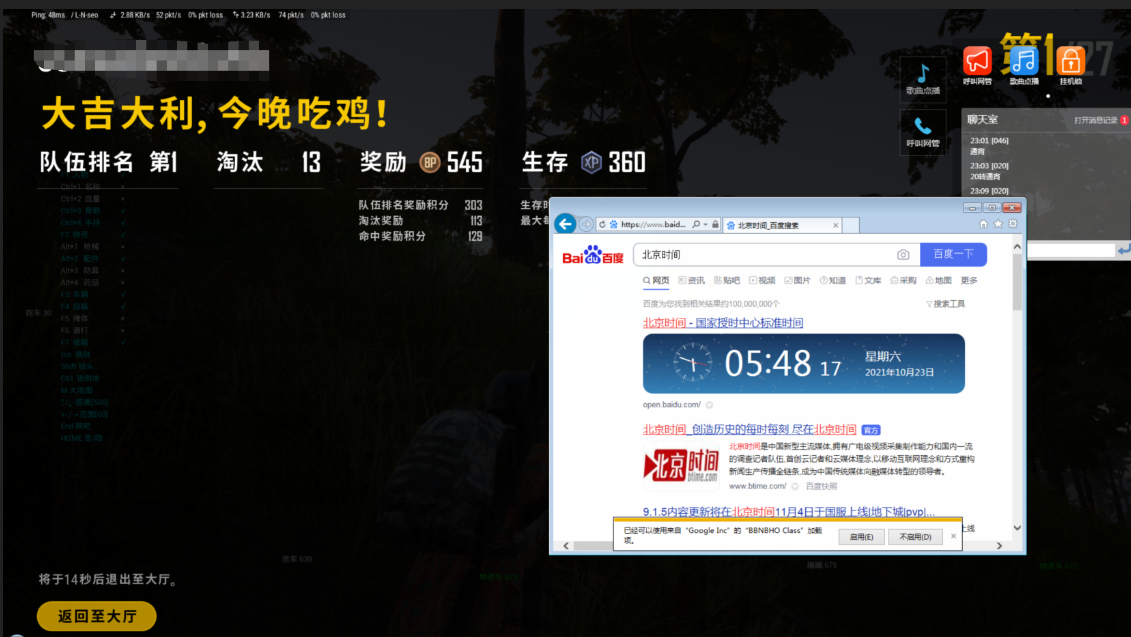Dismiss the add-on notification bar

tap(953, 536)
